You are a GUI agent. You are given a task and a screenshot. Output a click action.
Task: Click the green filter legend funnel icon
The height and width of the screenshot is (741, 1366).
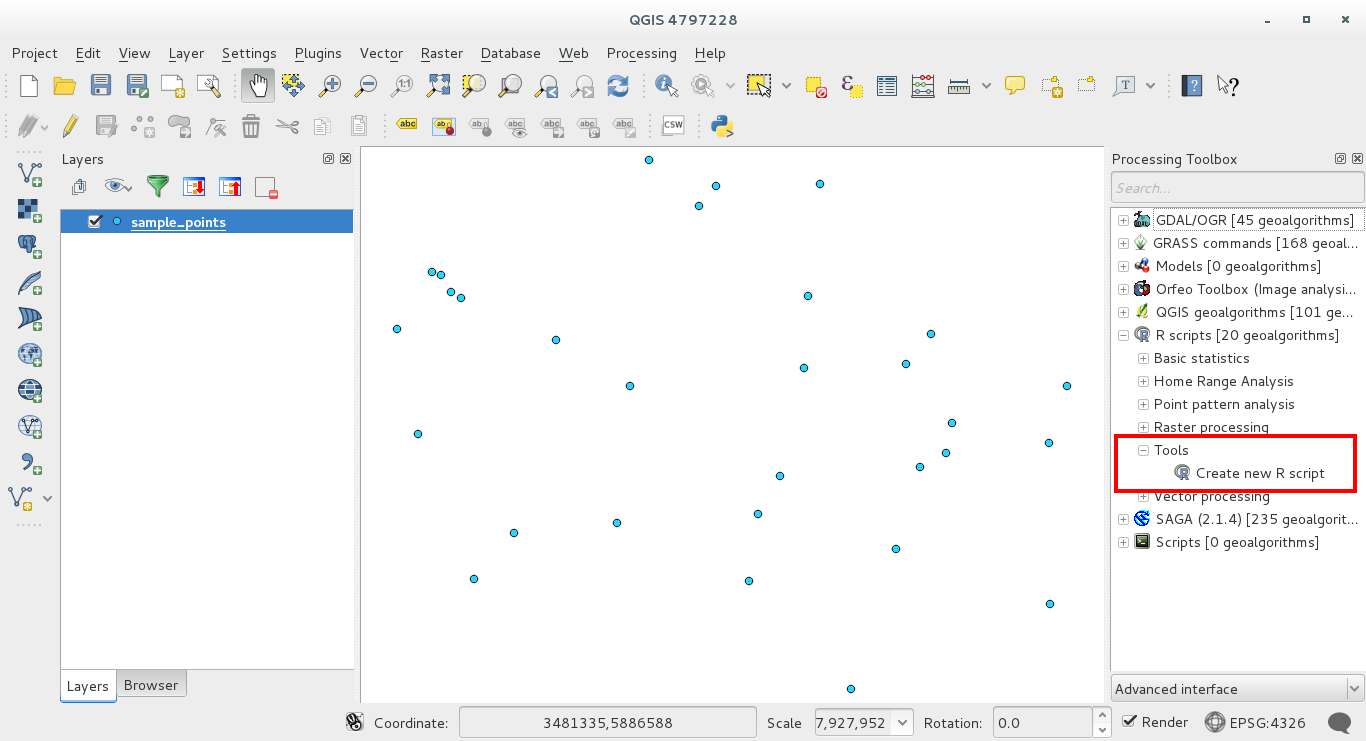pyautogui.click(x=158, y=186)
